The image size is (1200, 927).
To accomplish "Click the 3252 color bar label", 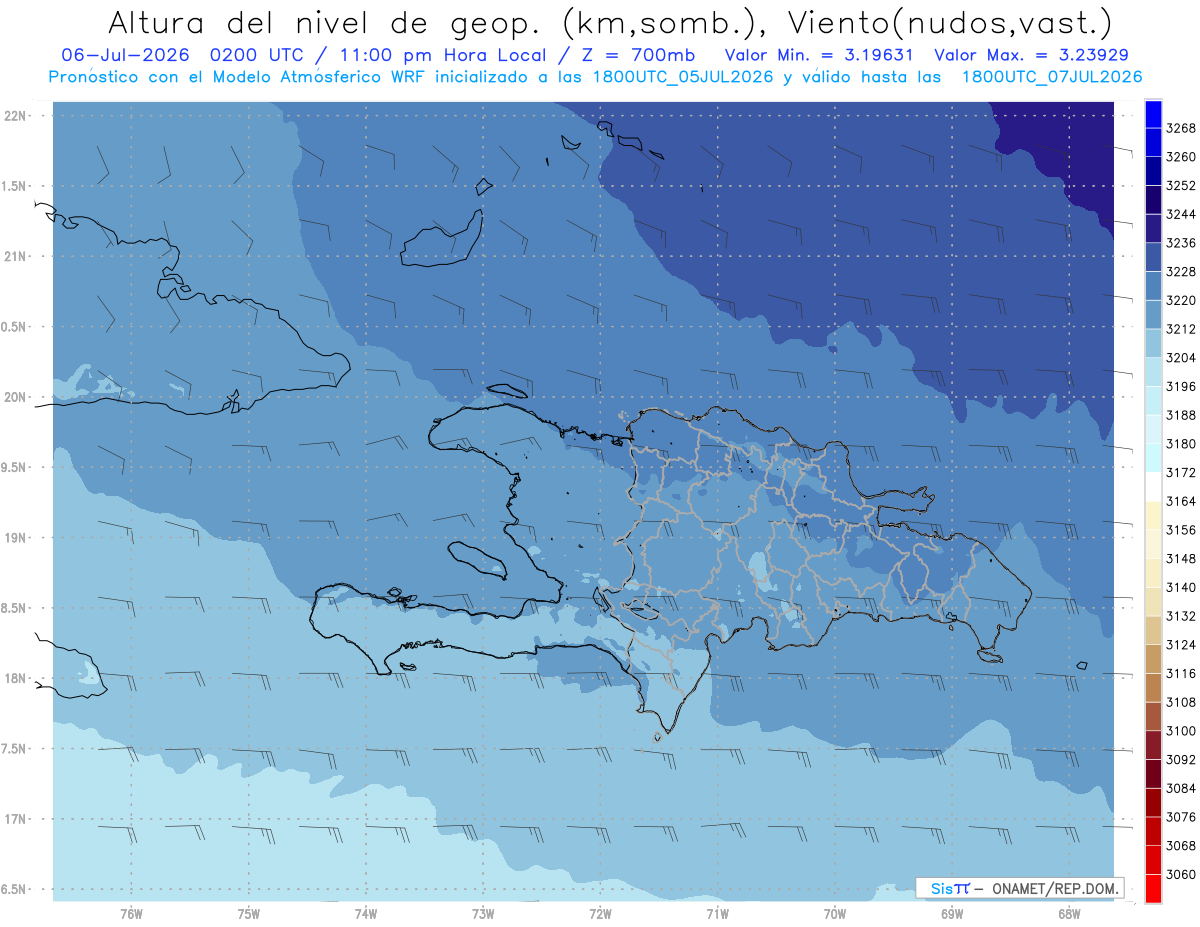I will (1181, 186).
